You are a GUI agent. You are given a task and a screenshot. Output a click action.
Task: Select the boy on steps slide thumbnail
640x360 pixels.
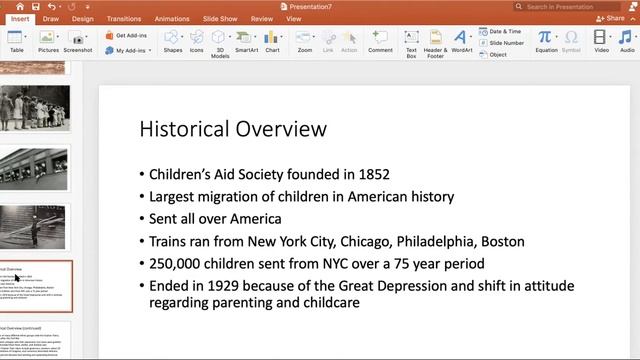pyautogui.click(x=33, y=227)
